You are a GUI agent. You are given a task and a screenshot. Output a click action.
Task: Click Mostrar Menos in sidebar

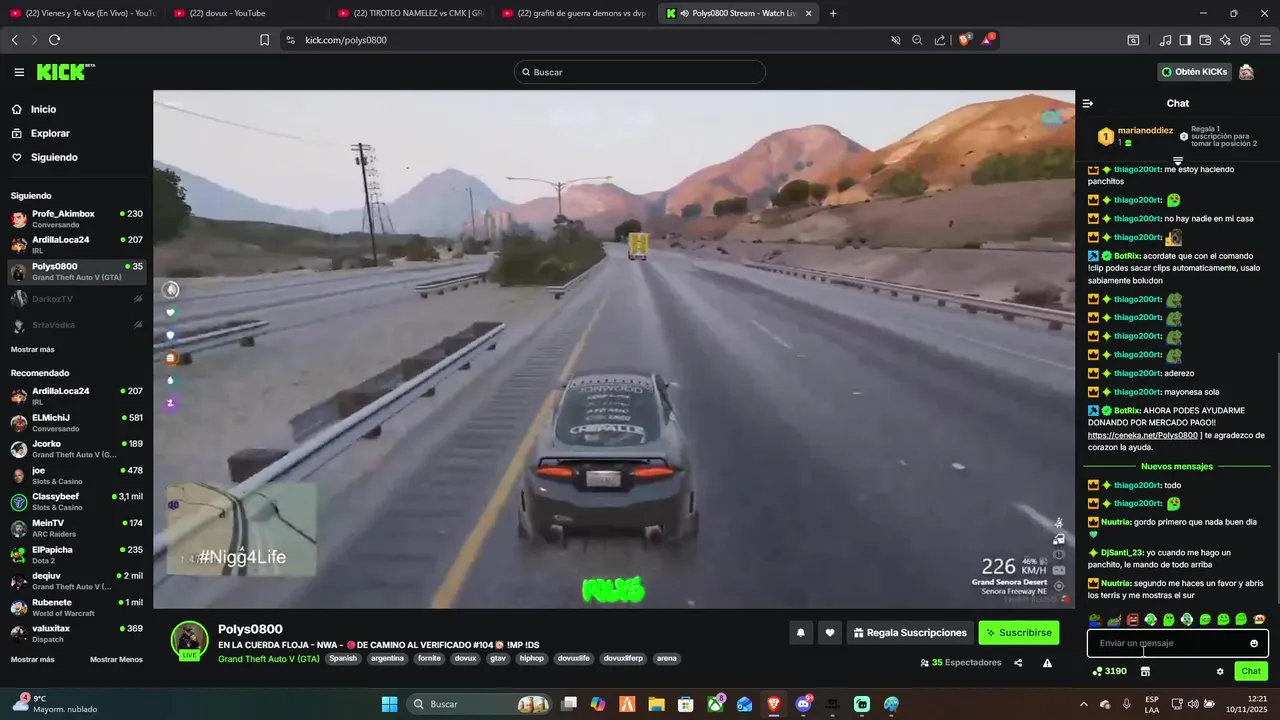116,659
